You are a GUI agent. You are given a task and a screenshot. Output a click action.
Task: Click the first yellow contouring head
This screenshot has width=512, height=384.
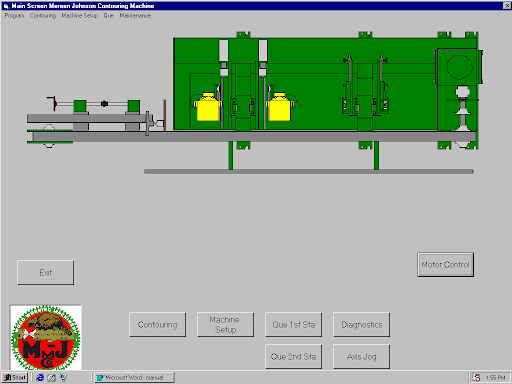[208, 107]
